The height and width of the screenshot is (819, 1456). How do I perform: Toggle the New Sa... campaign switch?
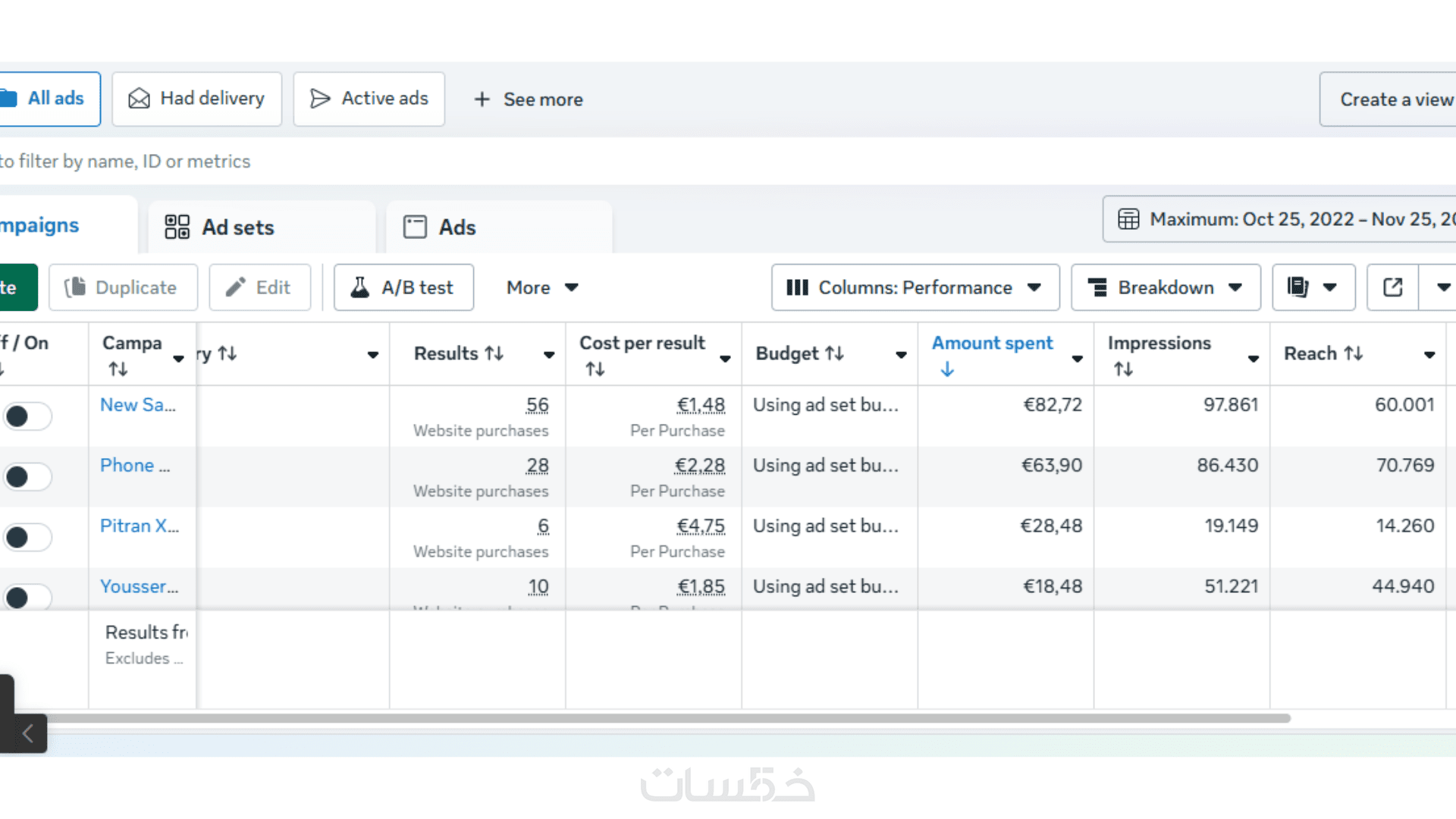click(x=27, y=416)
